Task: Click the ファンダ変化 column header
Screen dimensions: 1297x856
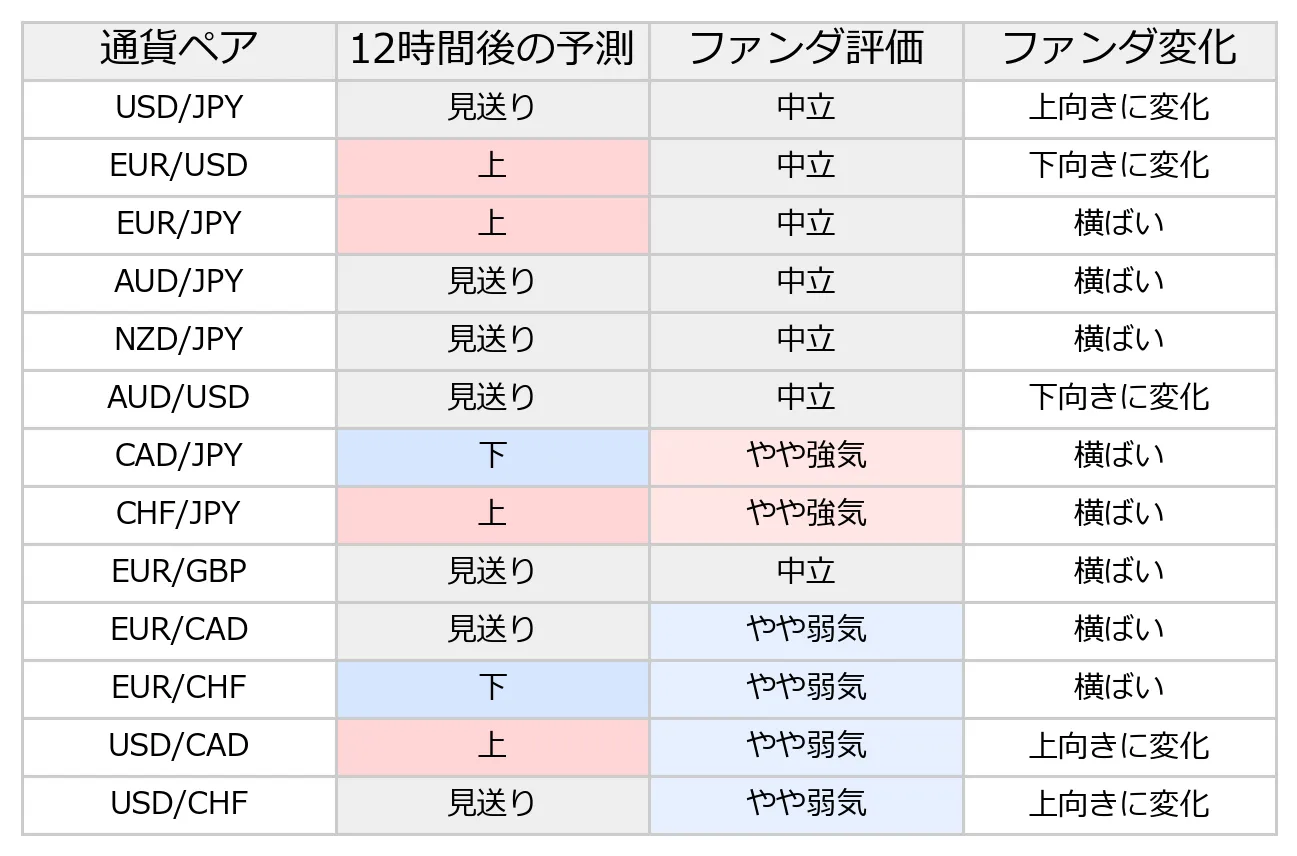Action: tap(1119, 49)
